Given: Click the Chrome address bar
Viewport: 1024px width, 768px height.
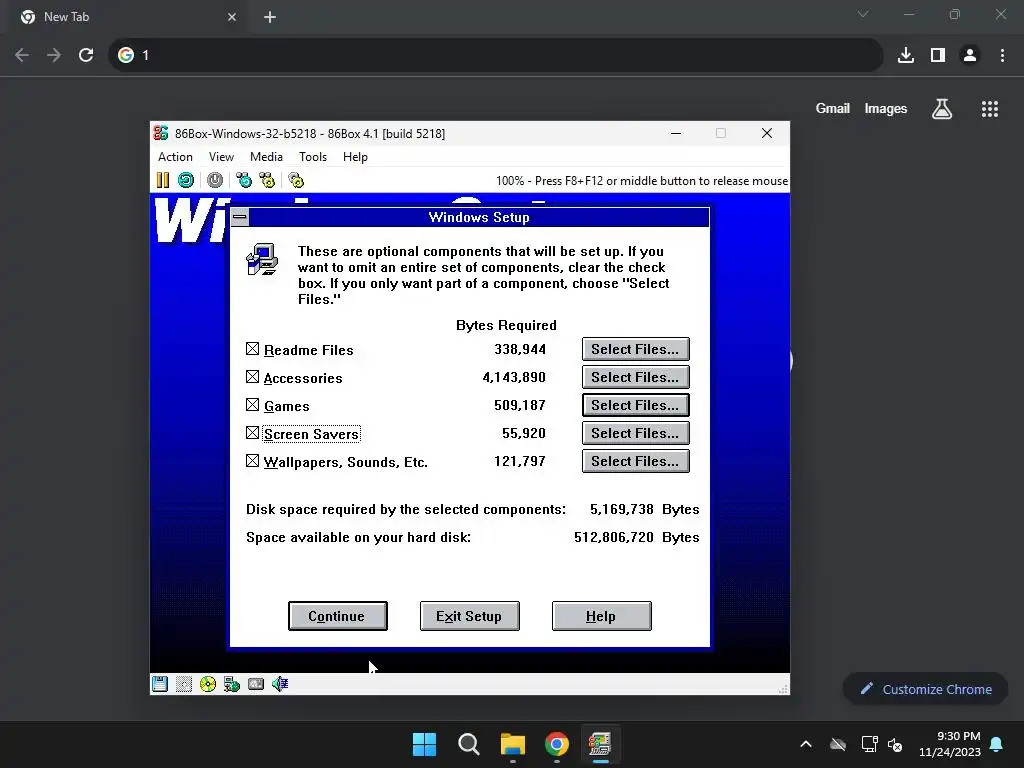Looking at the screenshot, I should (x=496, y=55).
